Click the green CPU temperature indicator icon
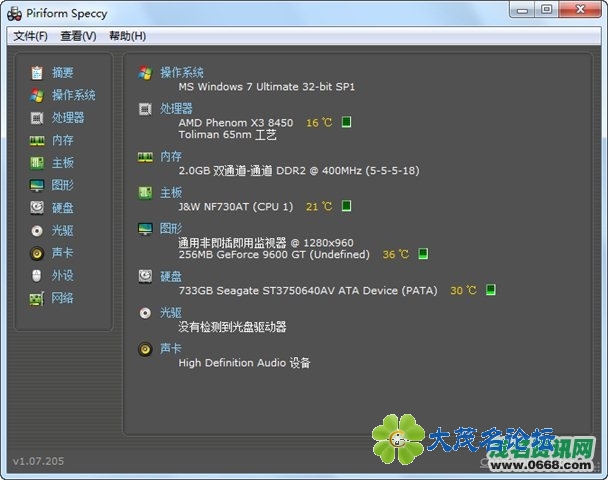 click(x=346, y=122)
